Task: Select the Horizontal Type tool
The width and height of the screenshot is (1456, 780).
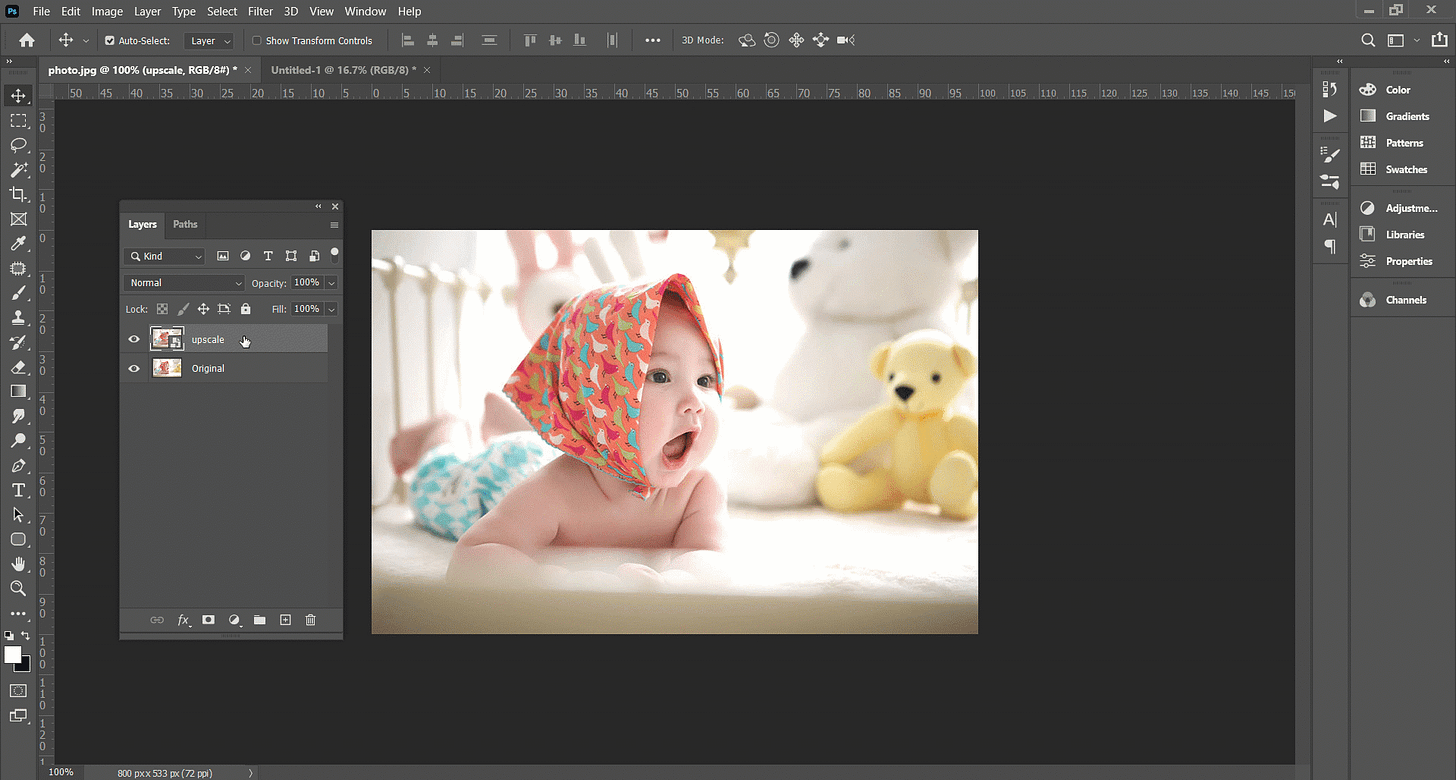Action: 18,490
